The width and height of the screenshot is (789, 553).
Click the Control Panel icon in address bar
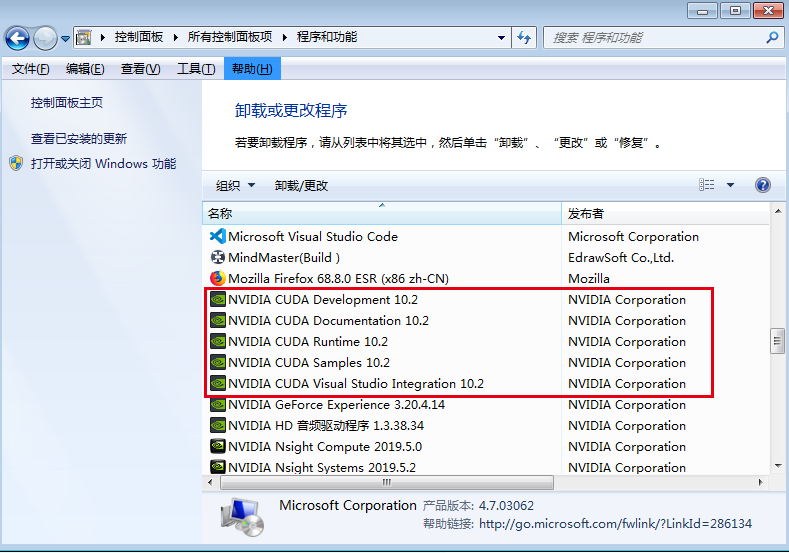[x=84, y=38]
